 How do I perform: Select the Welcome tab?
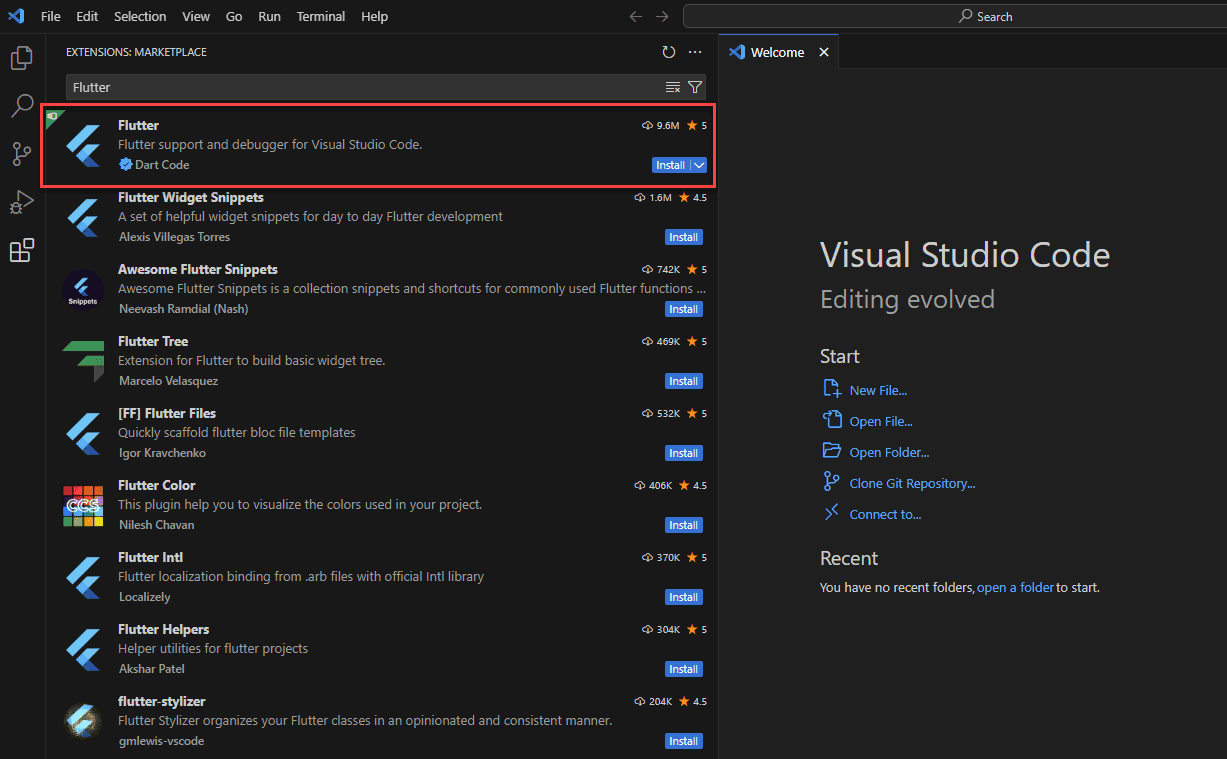coord(777,52)
